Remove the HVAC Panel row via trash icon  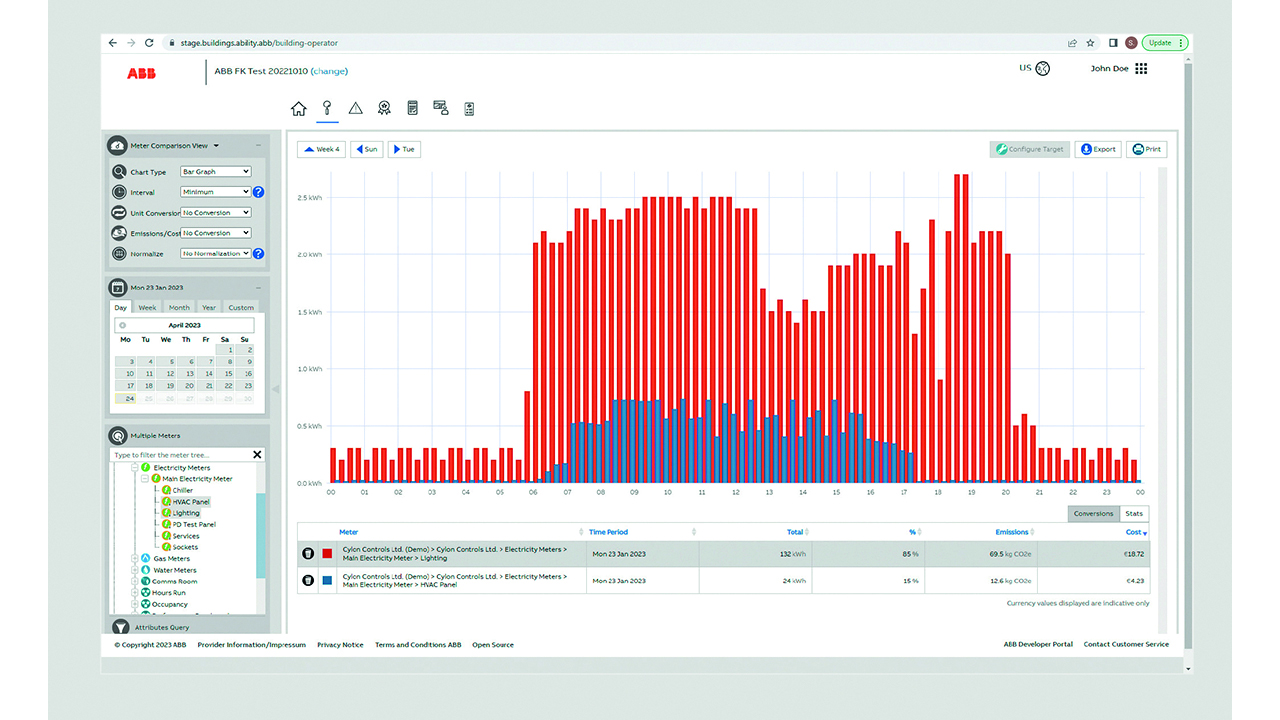[309, 580]
